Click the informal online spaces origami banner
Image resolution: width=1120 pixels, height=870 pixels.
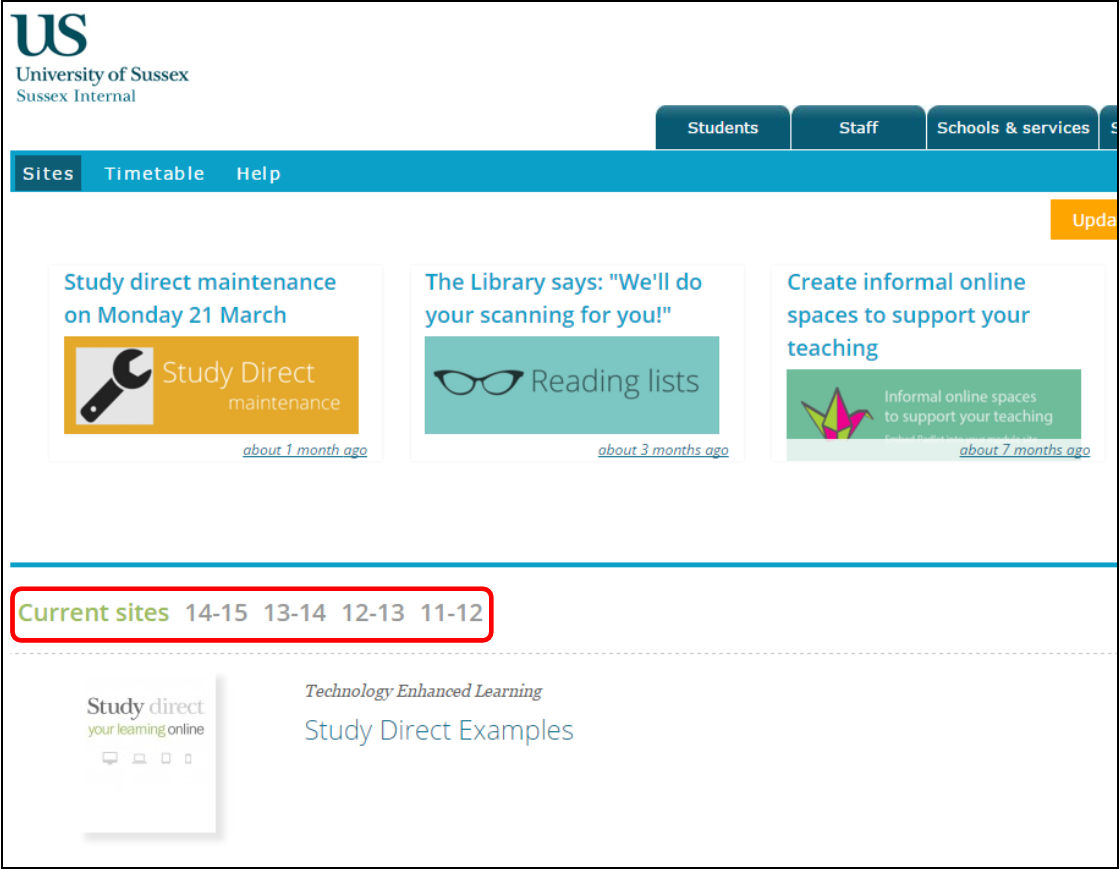[934, 405]
